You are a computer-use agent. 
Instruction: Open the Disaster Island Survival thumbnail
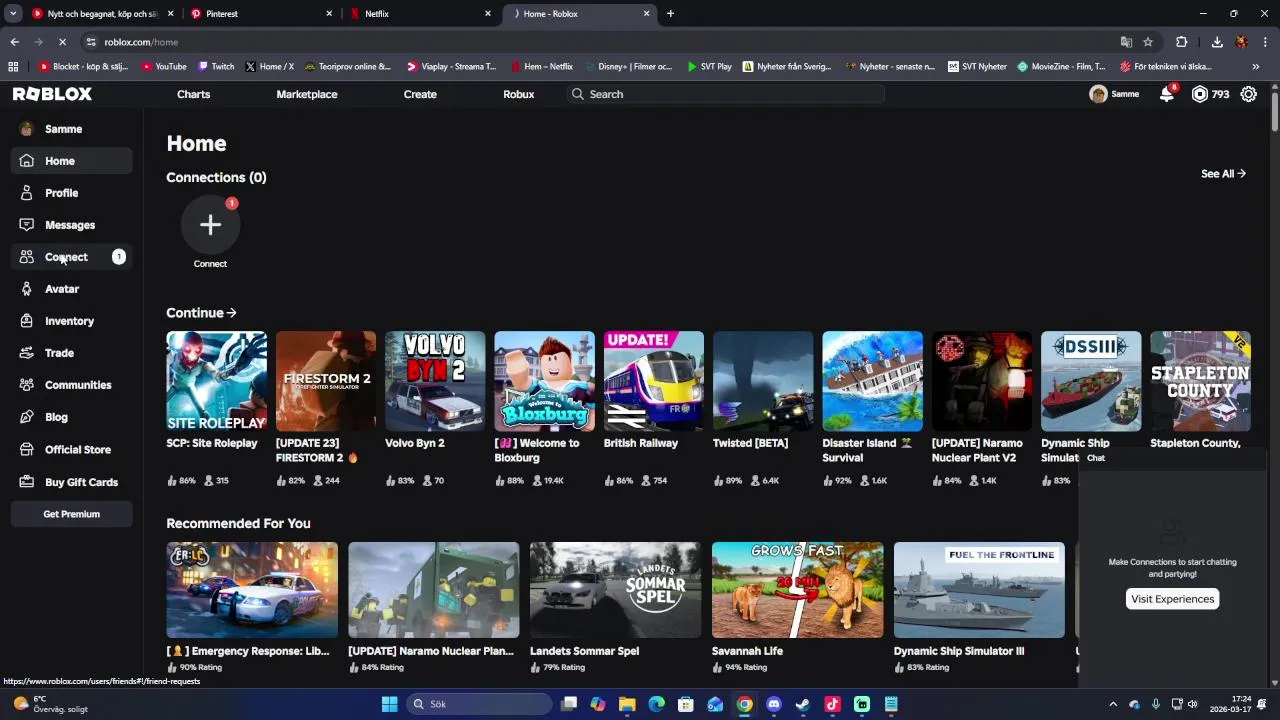(x=872, y=381)
